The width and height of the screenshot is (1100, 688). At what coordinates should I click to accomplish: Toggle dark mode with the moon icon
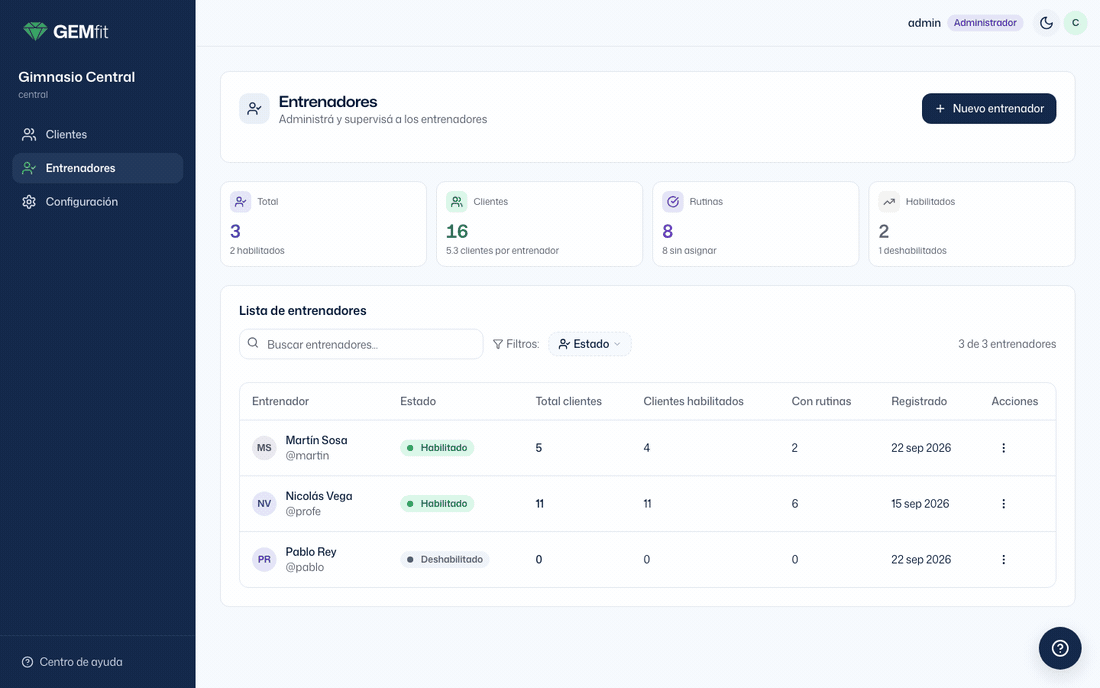click(x=1046, y=23)
